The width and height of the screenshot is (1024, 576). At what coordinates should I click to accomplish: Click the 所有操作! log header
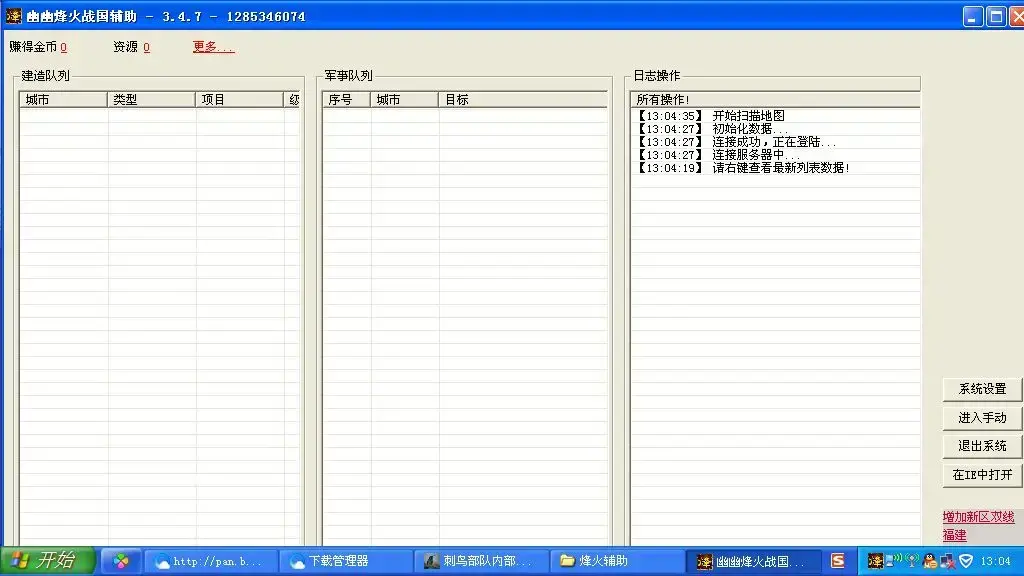click(775, 99)
